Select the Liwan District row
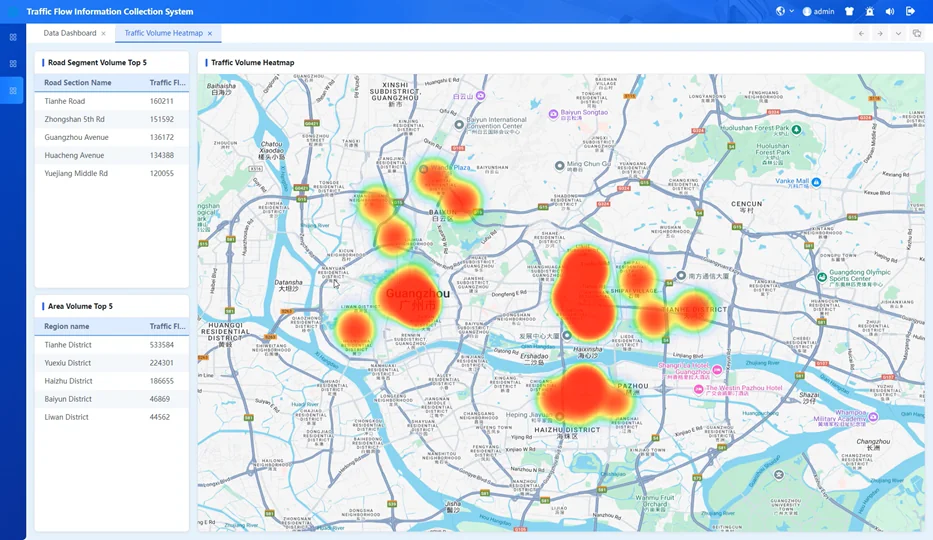The image size is (933, 540). pyautogui.click(x=112, y=417)
